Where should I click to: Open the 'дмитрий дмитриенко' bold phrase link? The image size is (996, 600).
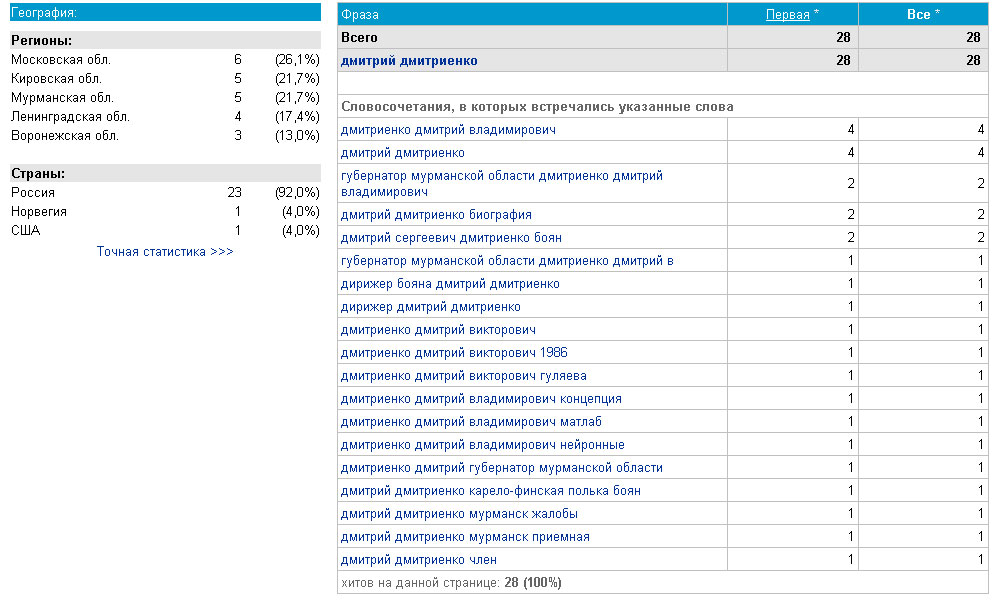[409, 61]
